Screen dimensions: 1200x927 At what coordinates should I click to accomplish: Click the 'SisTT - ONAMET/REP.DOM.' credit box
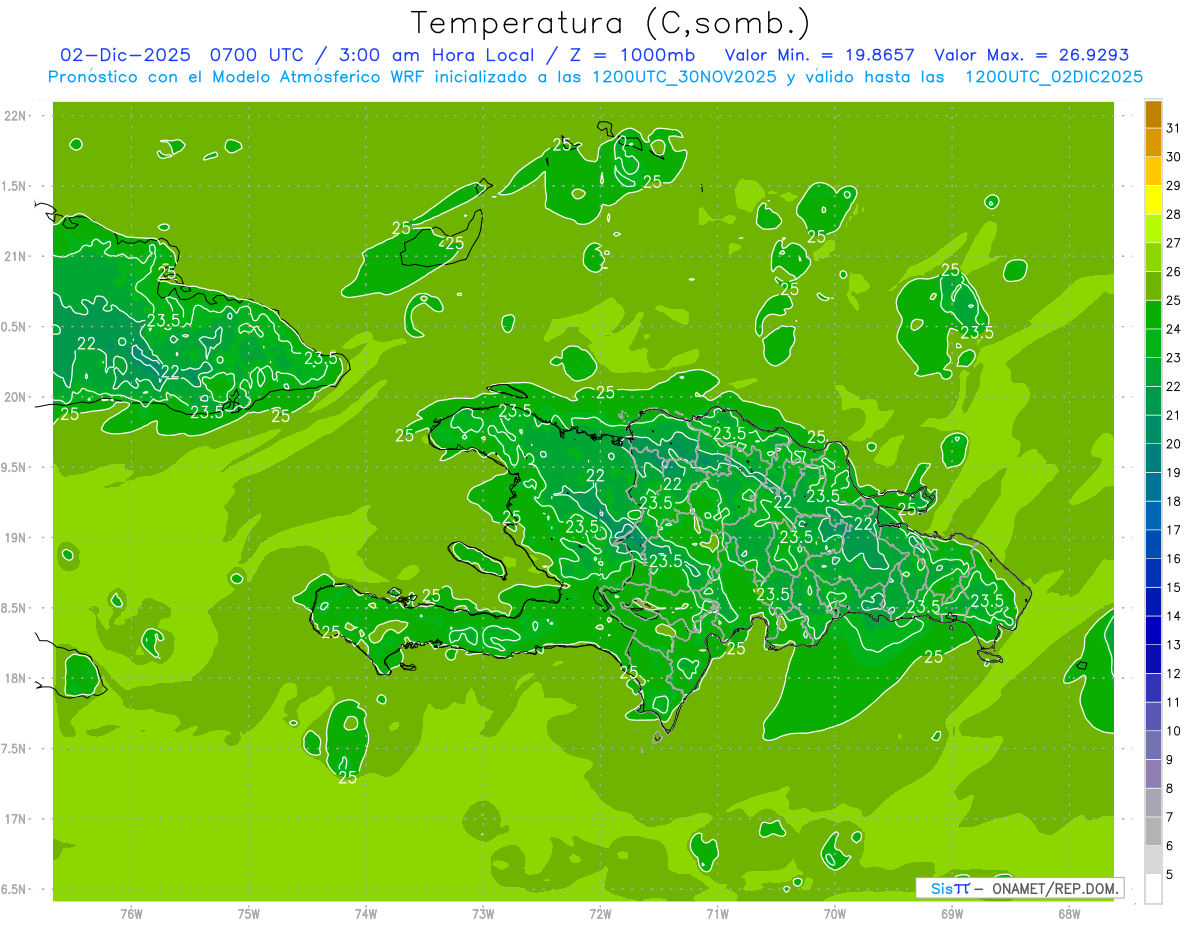pos(1019,888)
